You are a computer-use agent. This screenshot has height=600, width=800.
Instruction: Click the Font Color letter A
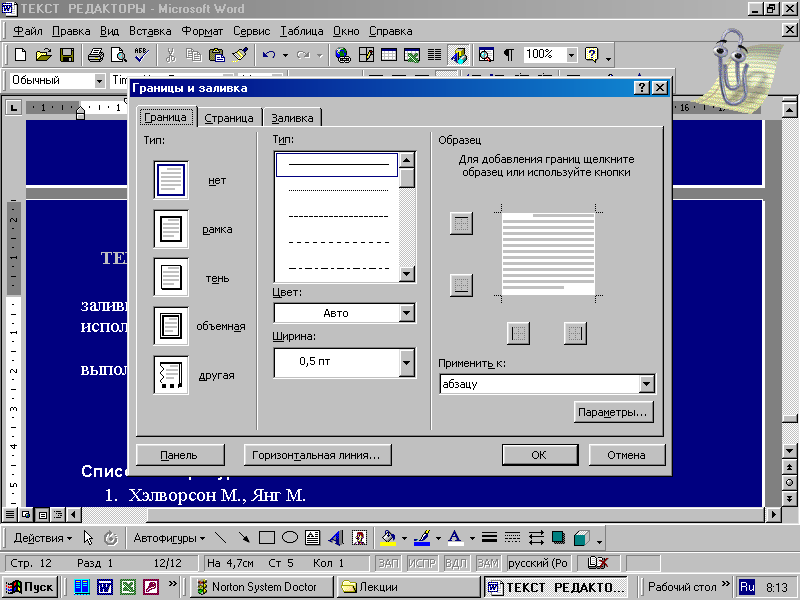pos(455,538)
